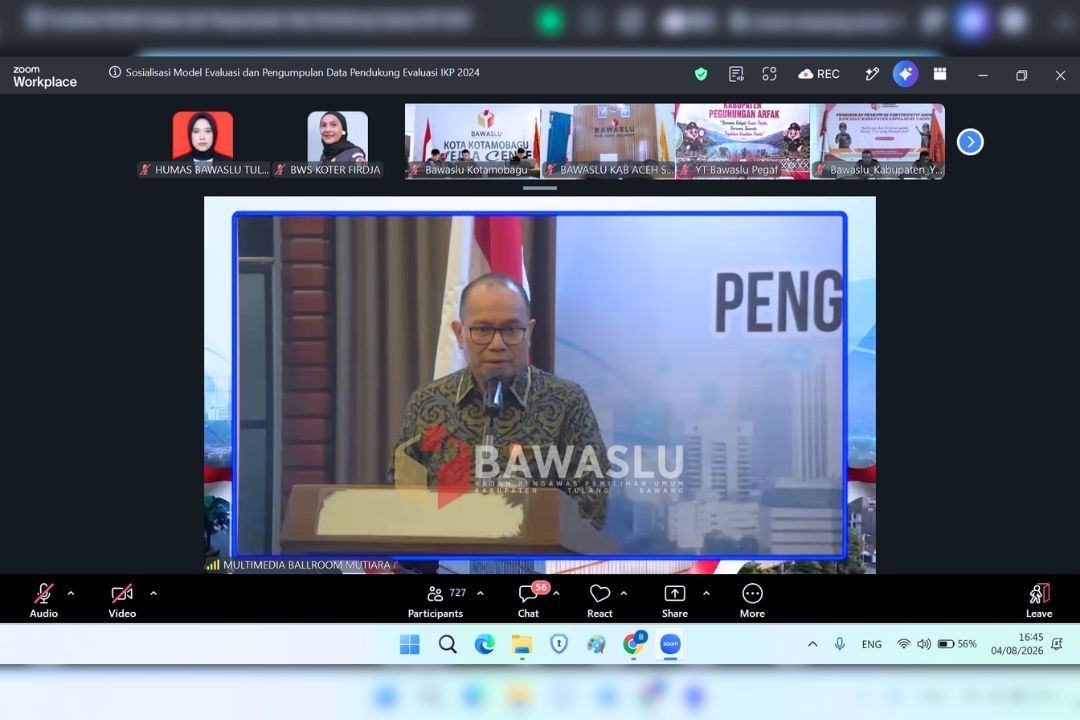Viewport: 1080px width, 720px height.
Task: Expand the caret next to Participants
Action: (x=480, y=593)
